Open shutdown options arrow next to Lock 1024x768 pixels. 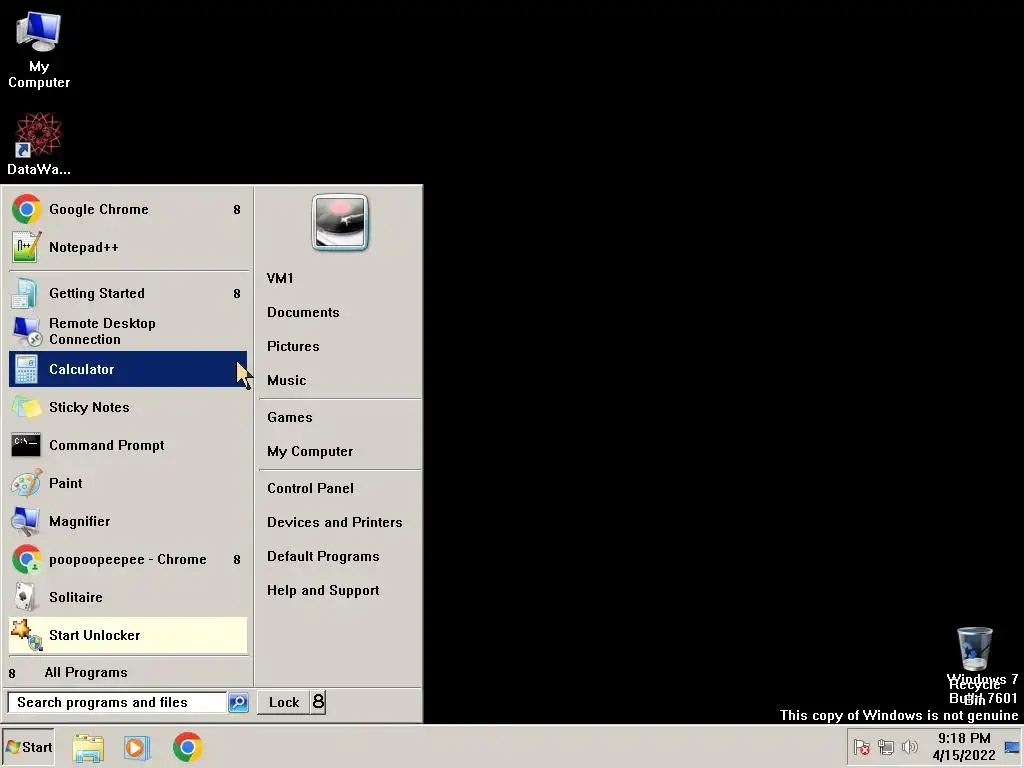point(318,702)
